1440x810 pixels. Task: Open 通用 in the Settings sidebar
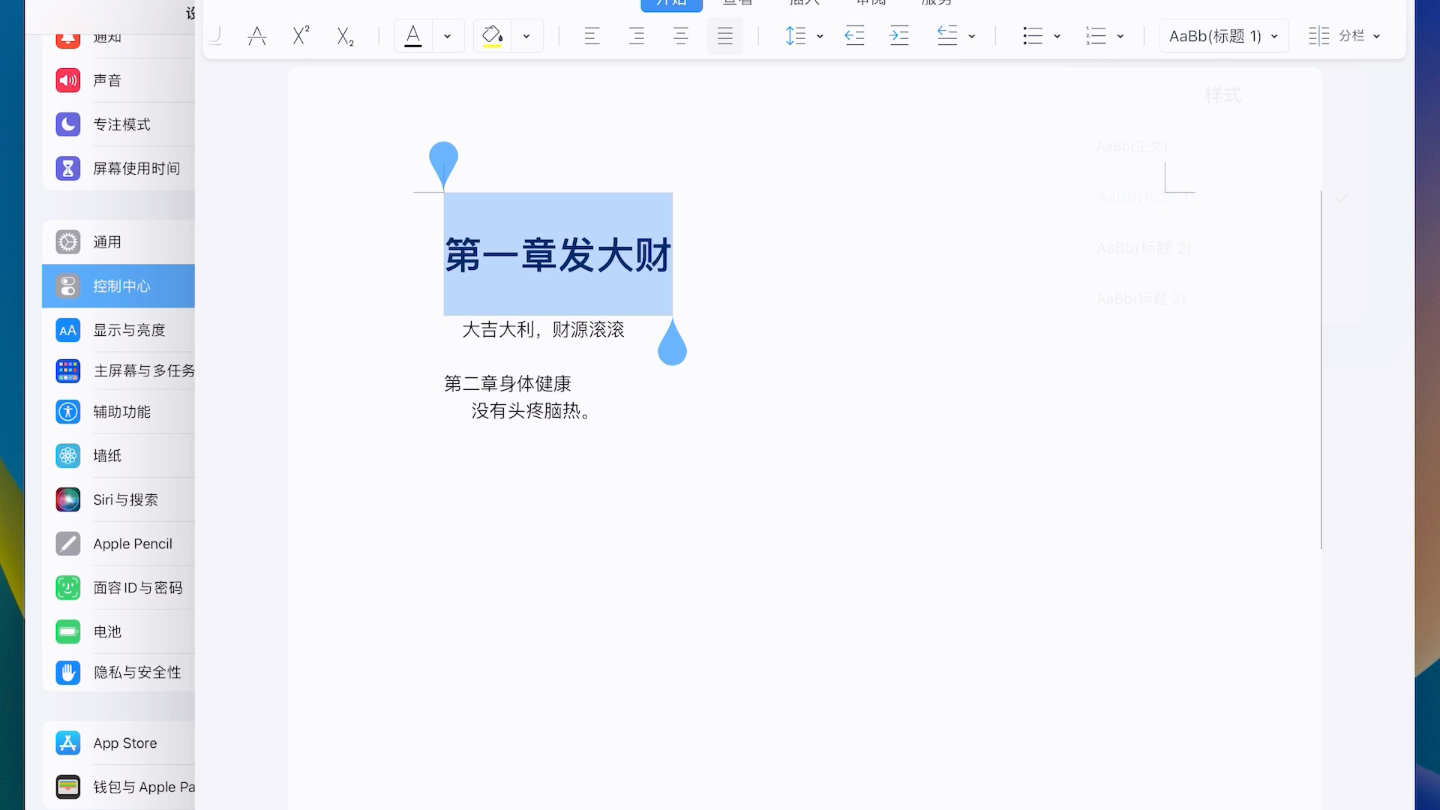(x=118, y=242)
